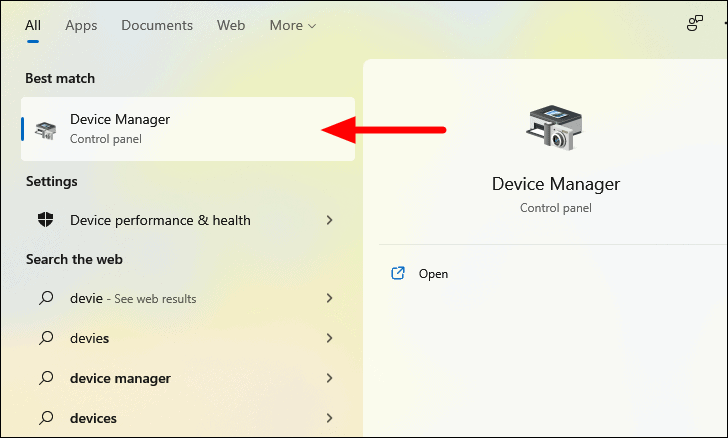Select the 'device manager' web suggestion

point(186,378)
